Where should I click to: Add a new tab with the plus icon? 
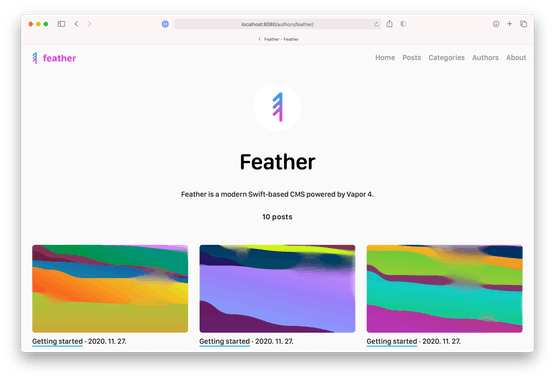click(509, 24)
